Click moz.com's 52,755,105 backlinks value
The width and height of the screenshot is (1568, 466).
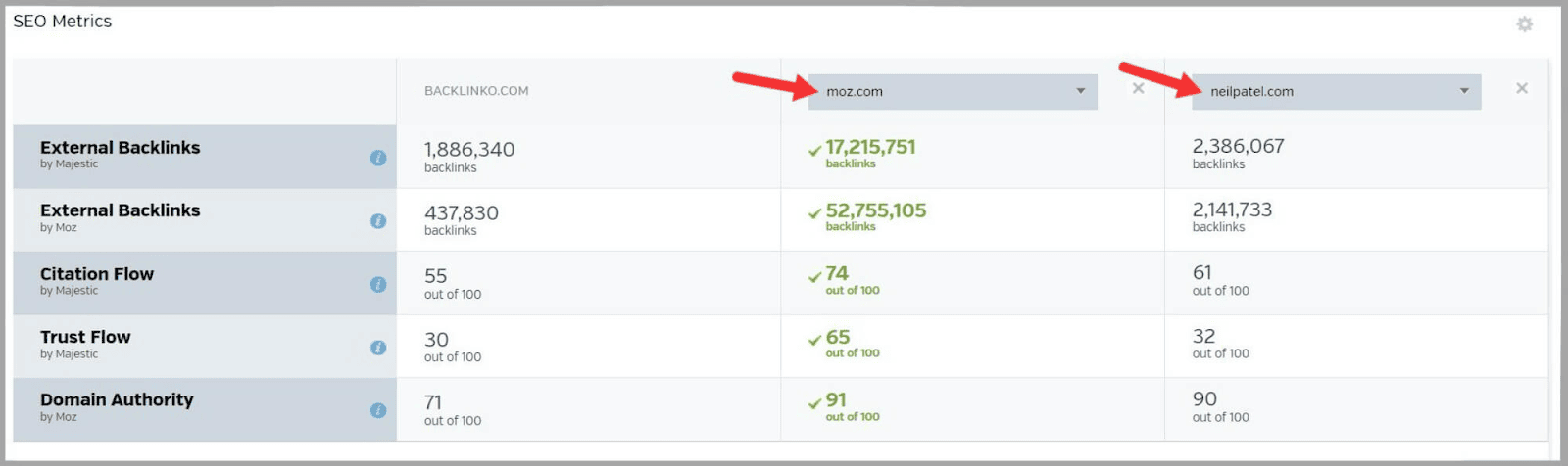[x=875, y=210]
